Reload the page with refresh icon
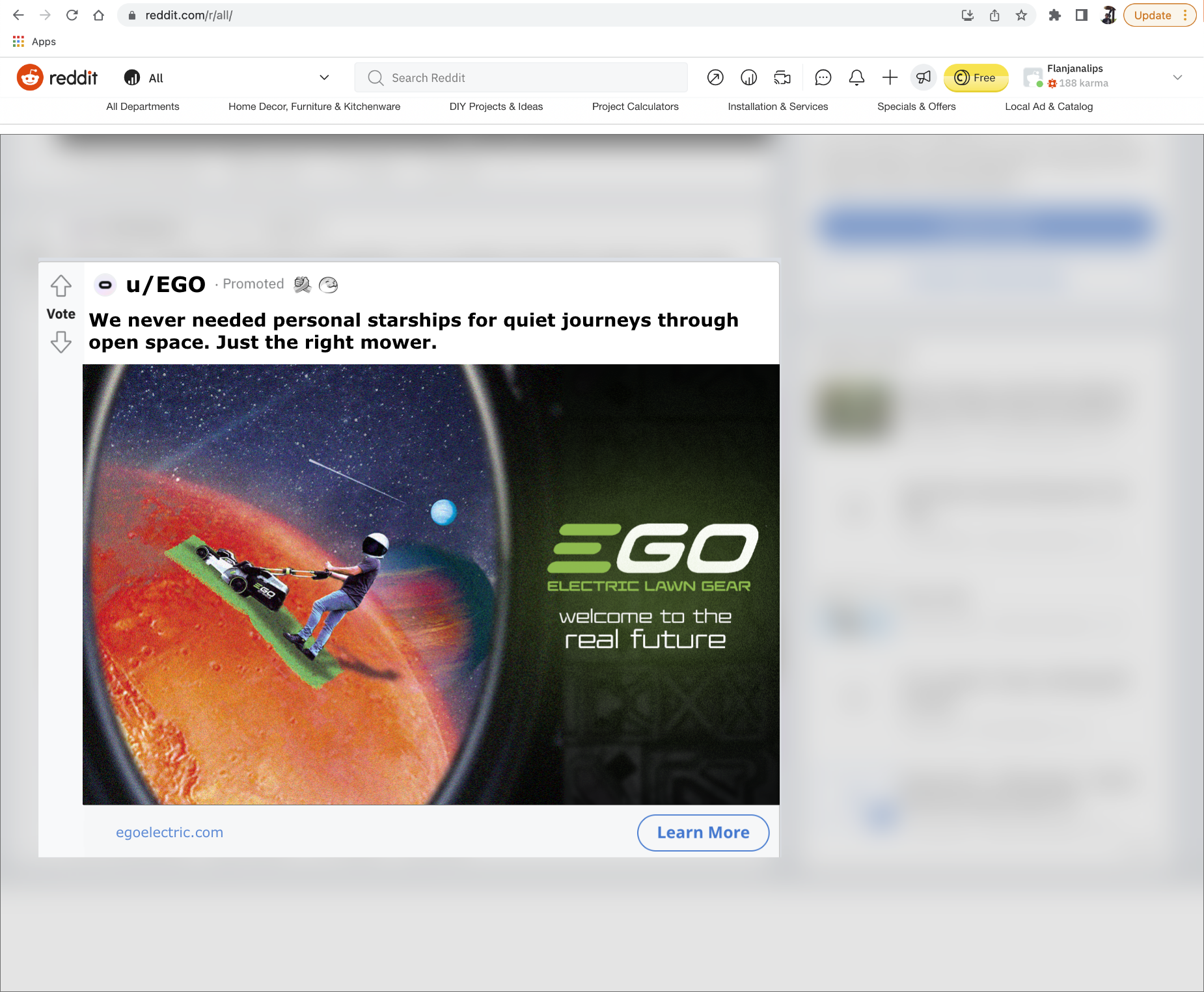The width and height of the screenshot is (1204, 992). click(x=72, y=15)
